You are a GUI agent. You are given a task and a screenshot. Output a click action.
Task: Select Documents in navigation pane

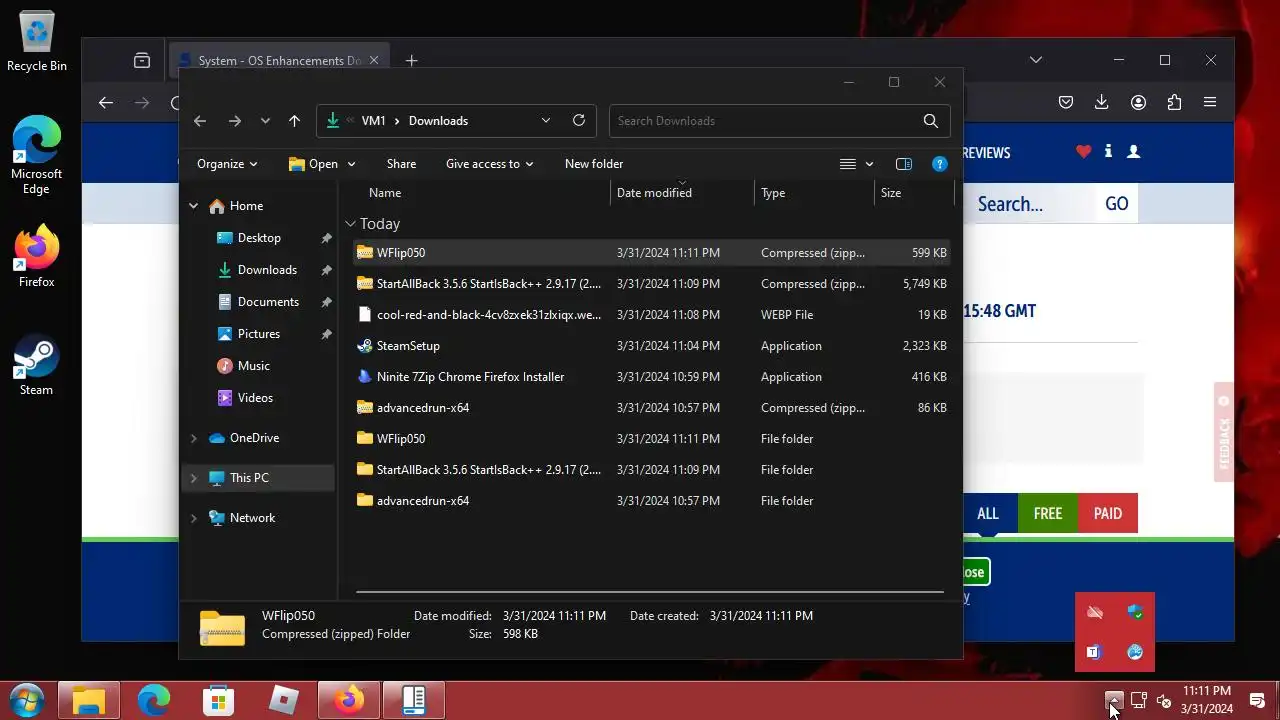coord(268,302)
